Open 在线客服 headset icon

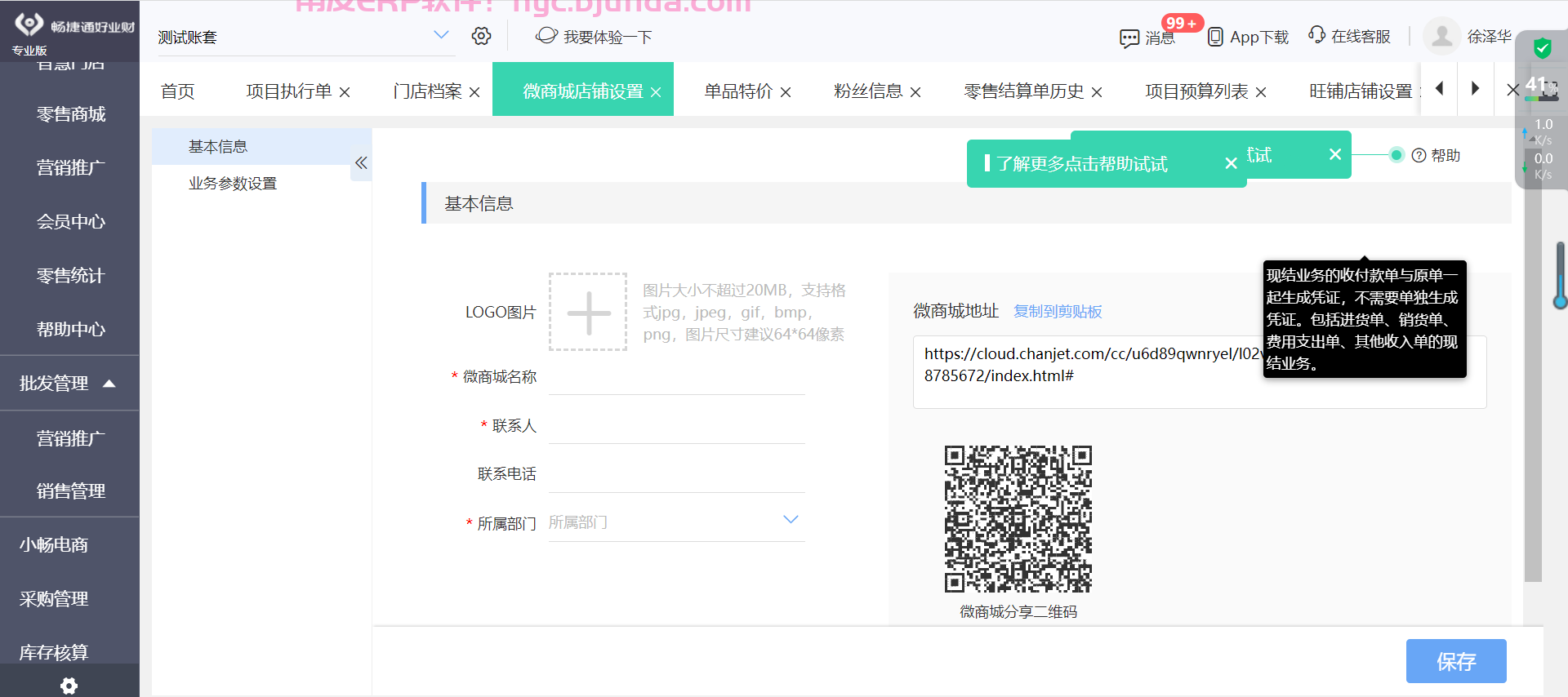tap(1316, 35)
